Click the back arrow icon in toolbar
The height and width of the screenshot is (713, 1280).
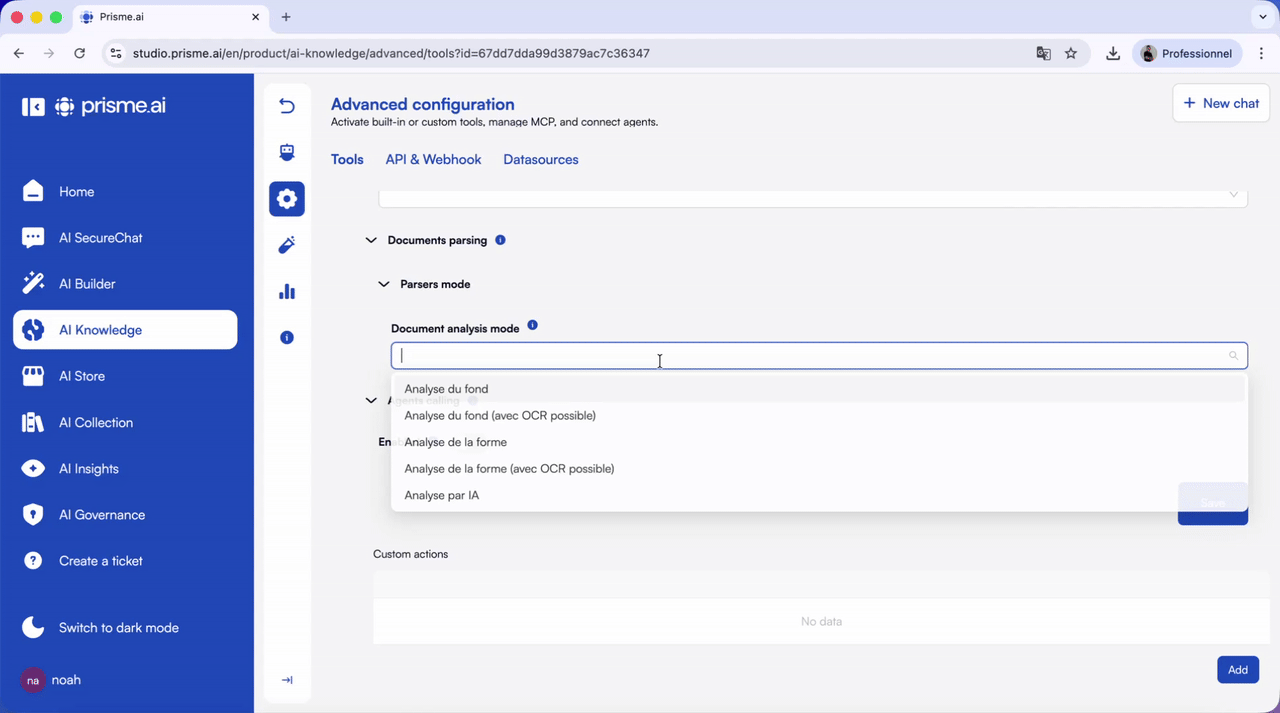click(x=287, y=106)
